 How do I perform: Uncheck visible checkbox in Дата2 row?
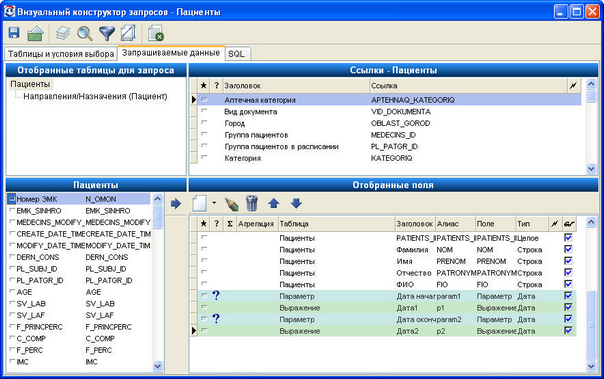568,330
